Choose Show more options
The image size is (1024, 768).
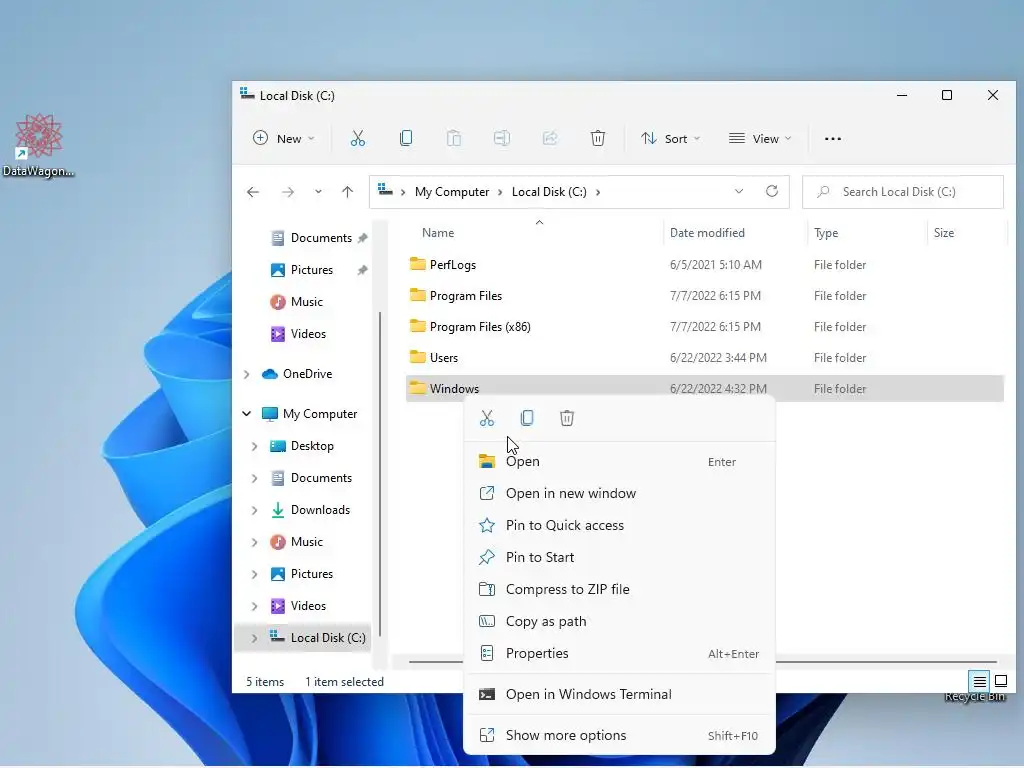point(619,736)
